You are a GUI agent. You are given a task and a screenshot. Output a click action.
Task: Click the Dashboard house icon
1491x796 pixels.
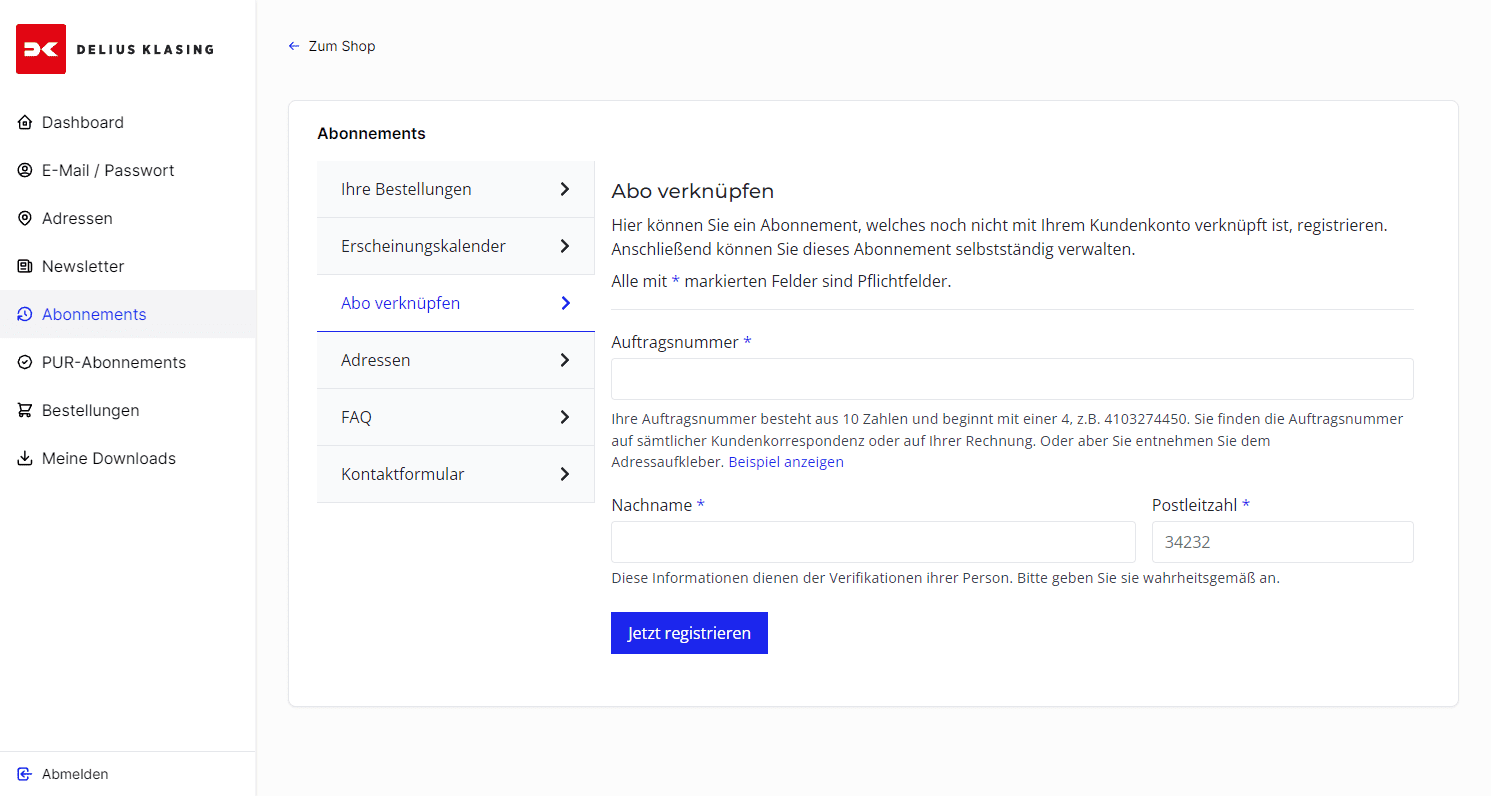coord(25,123)
